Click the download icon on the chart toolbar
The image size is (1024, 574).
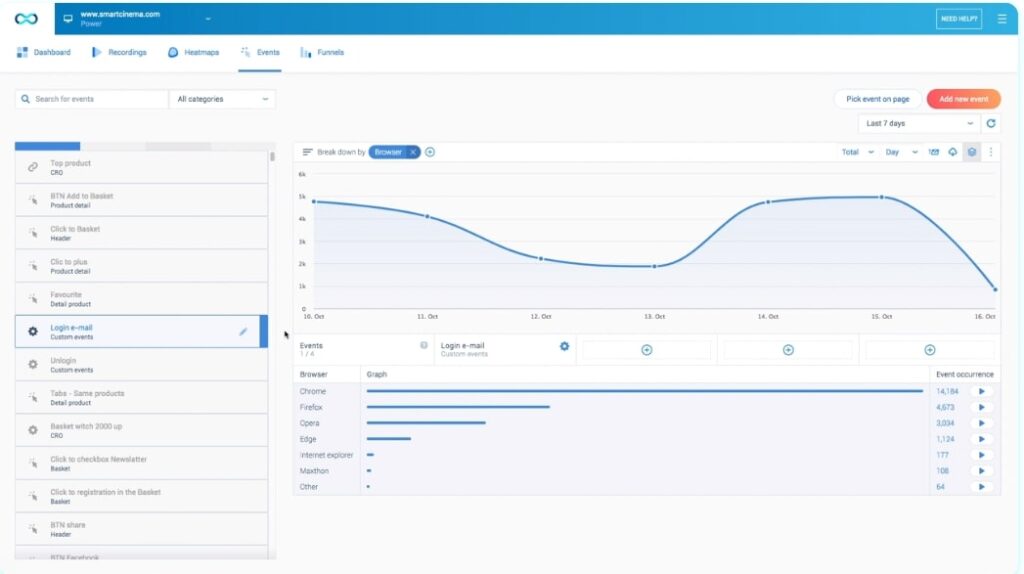tap(952, 152)
